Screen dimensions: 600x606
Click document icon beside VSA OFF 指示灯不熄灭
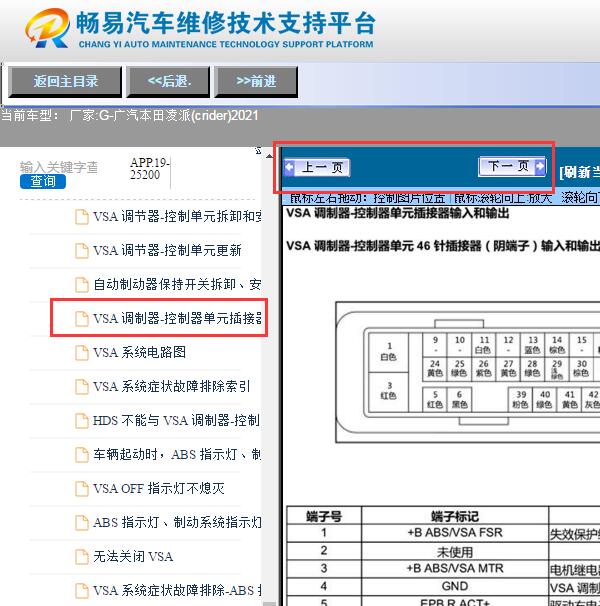(82, 489)
